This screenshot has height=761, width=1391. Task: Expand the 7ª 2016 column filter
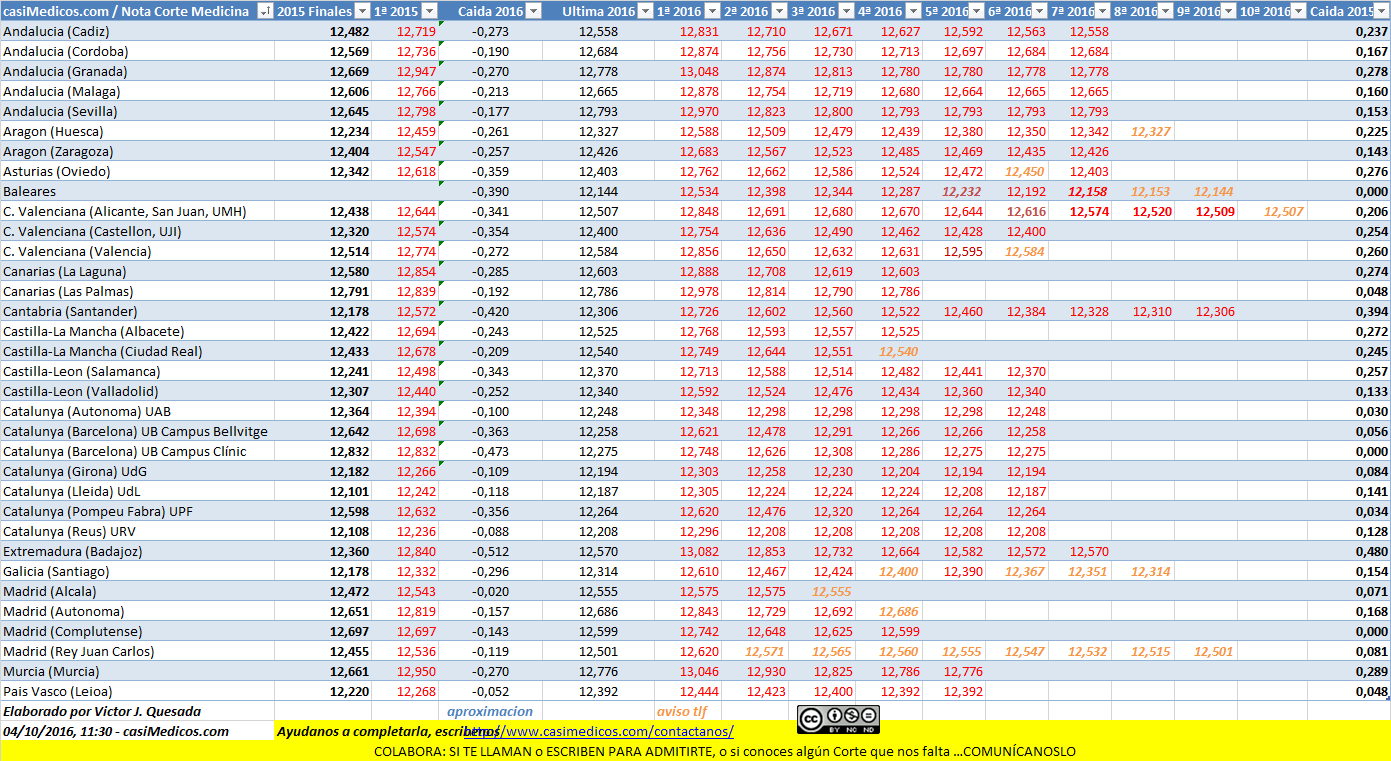(1101, 11)
